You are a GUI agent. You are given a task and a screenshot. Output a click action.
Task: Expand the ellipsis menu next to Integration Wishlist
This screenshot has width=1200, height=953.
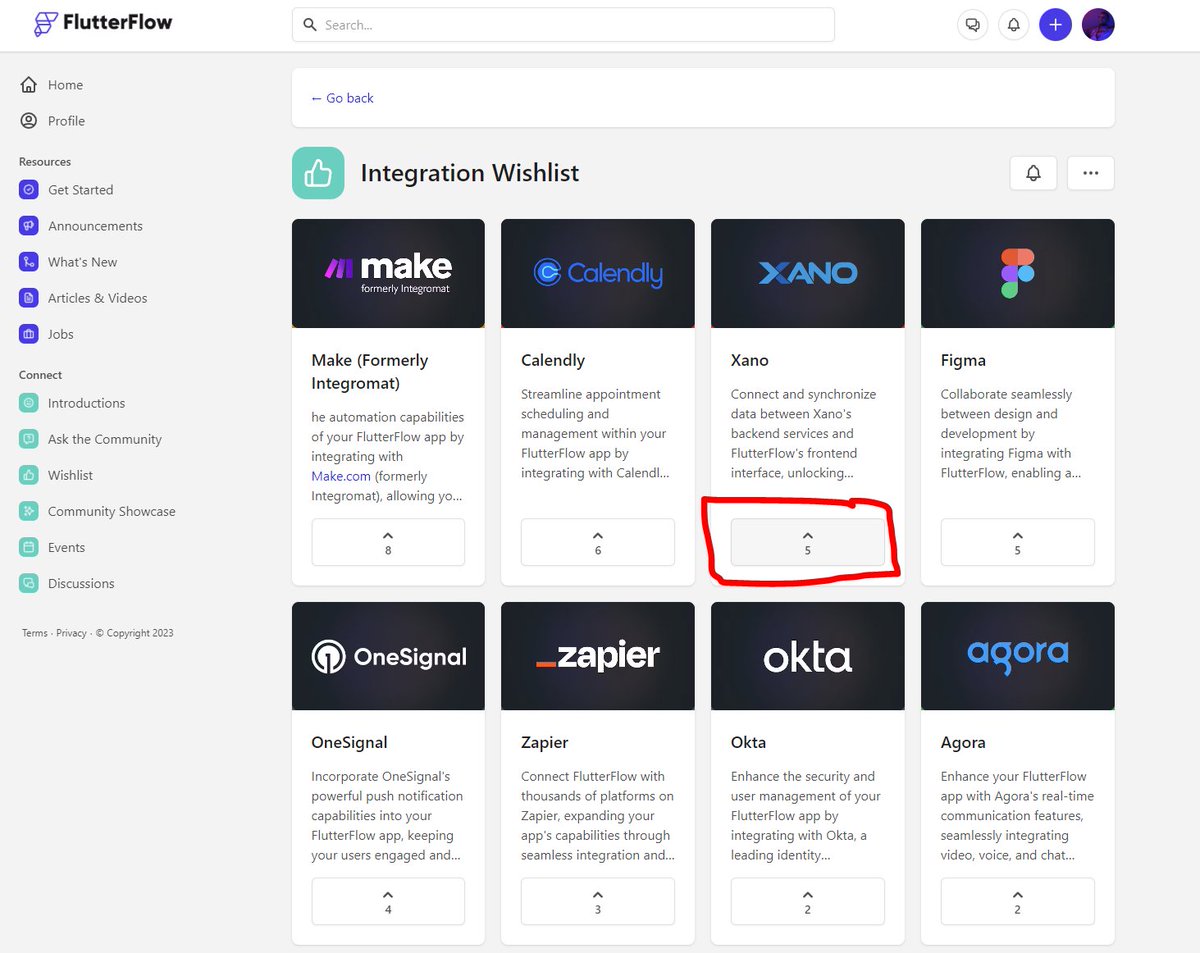point(1090,172)
